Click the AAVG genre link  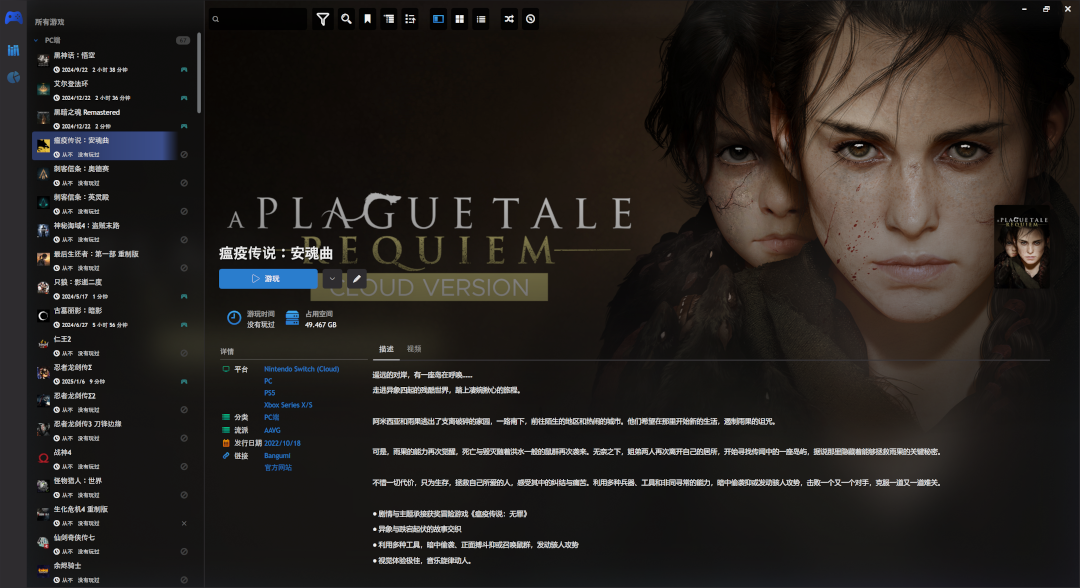272,430
